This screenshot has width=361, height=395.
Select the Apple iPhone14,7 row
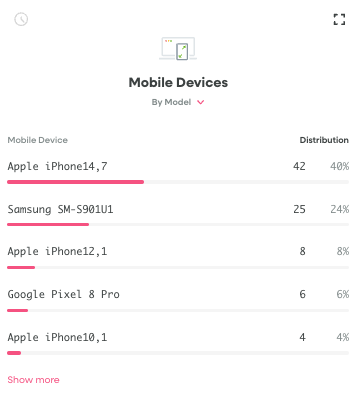(x=178, y=171)
